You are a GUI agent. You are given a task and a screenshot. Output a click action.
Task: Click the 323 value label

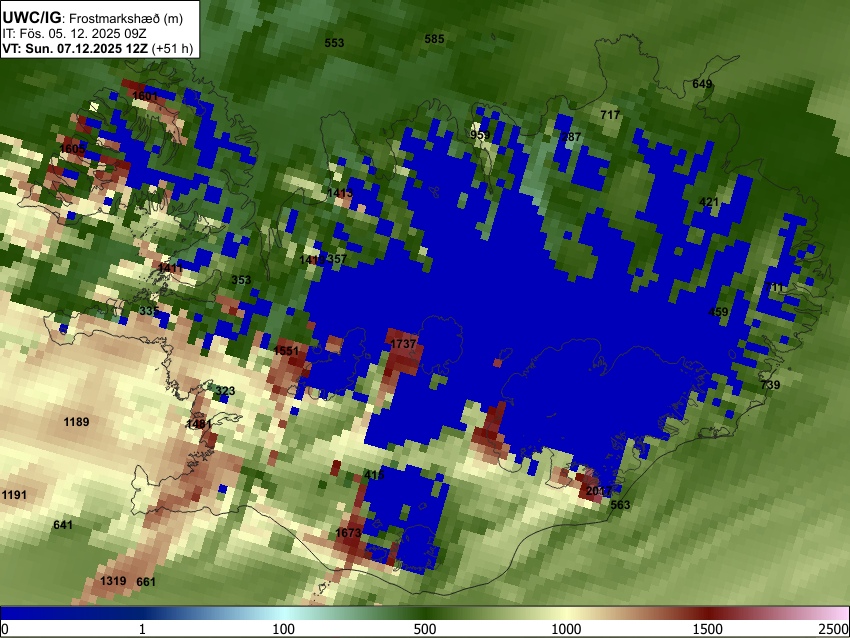click(225, 391)
